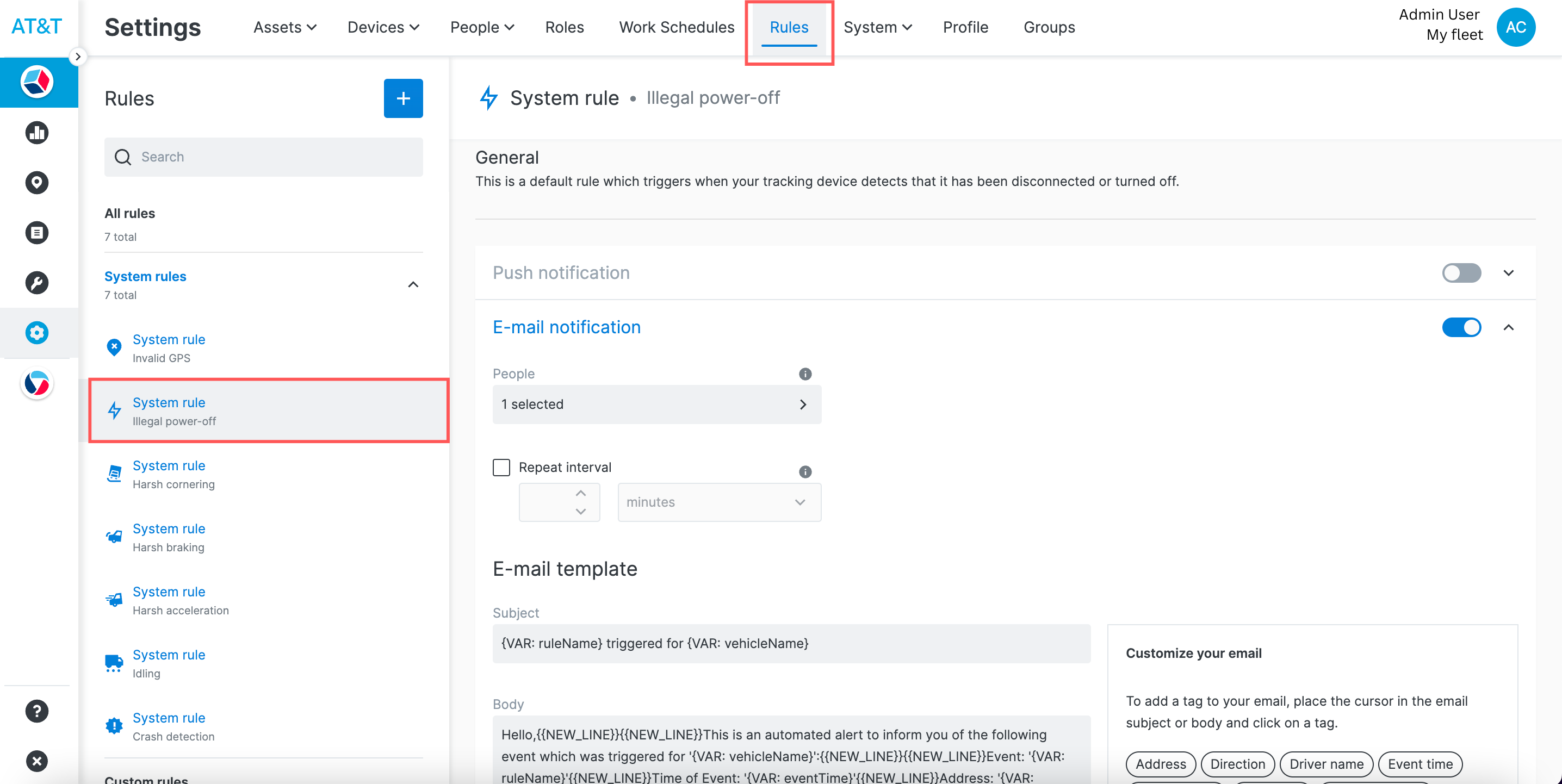The width and height of the screenshot is (1562, 784).
Task: Click the Idling truck icon
Action: 114,663
